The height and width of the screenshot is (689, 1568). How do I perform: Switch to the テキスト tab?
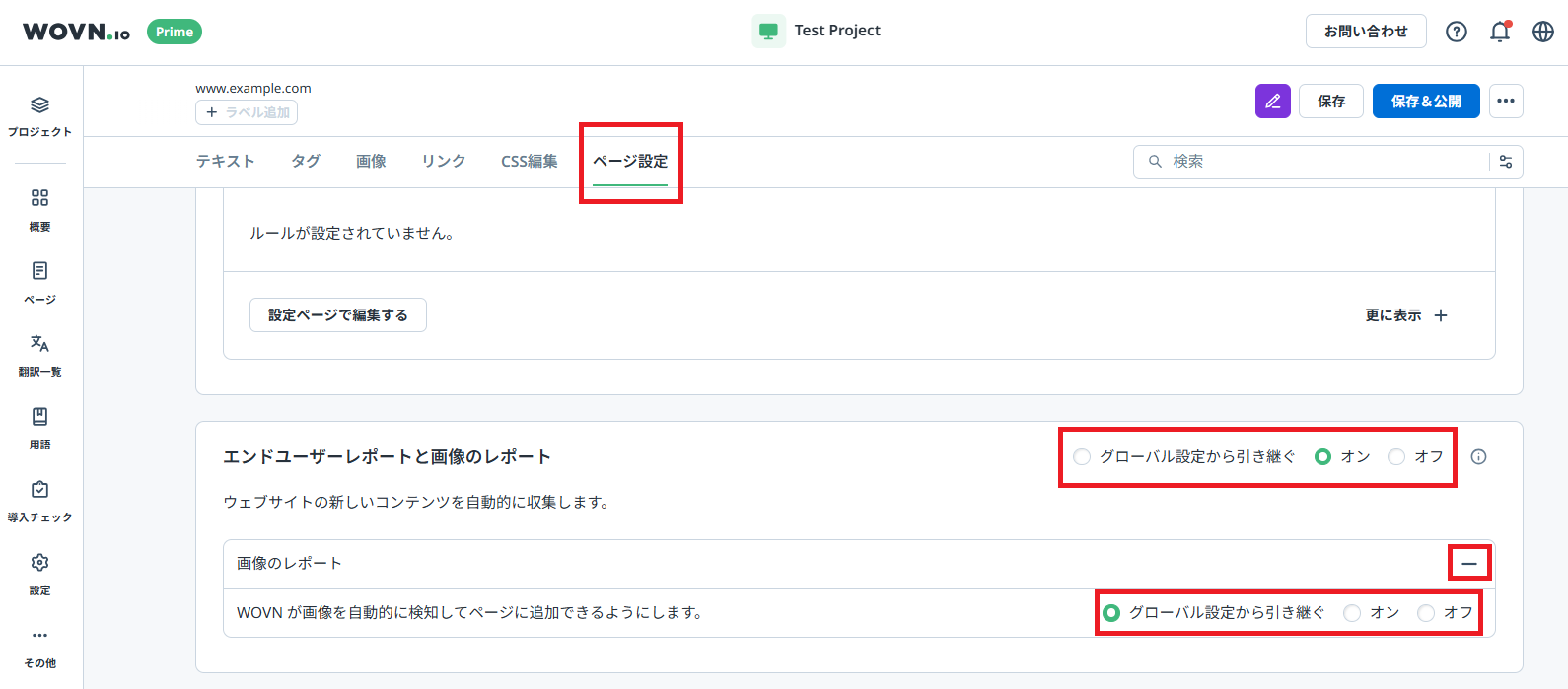pos(225,162)
